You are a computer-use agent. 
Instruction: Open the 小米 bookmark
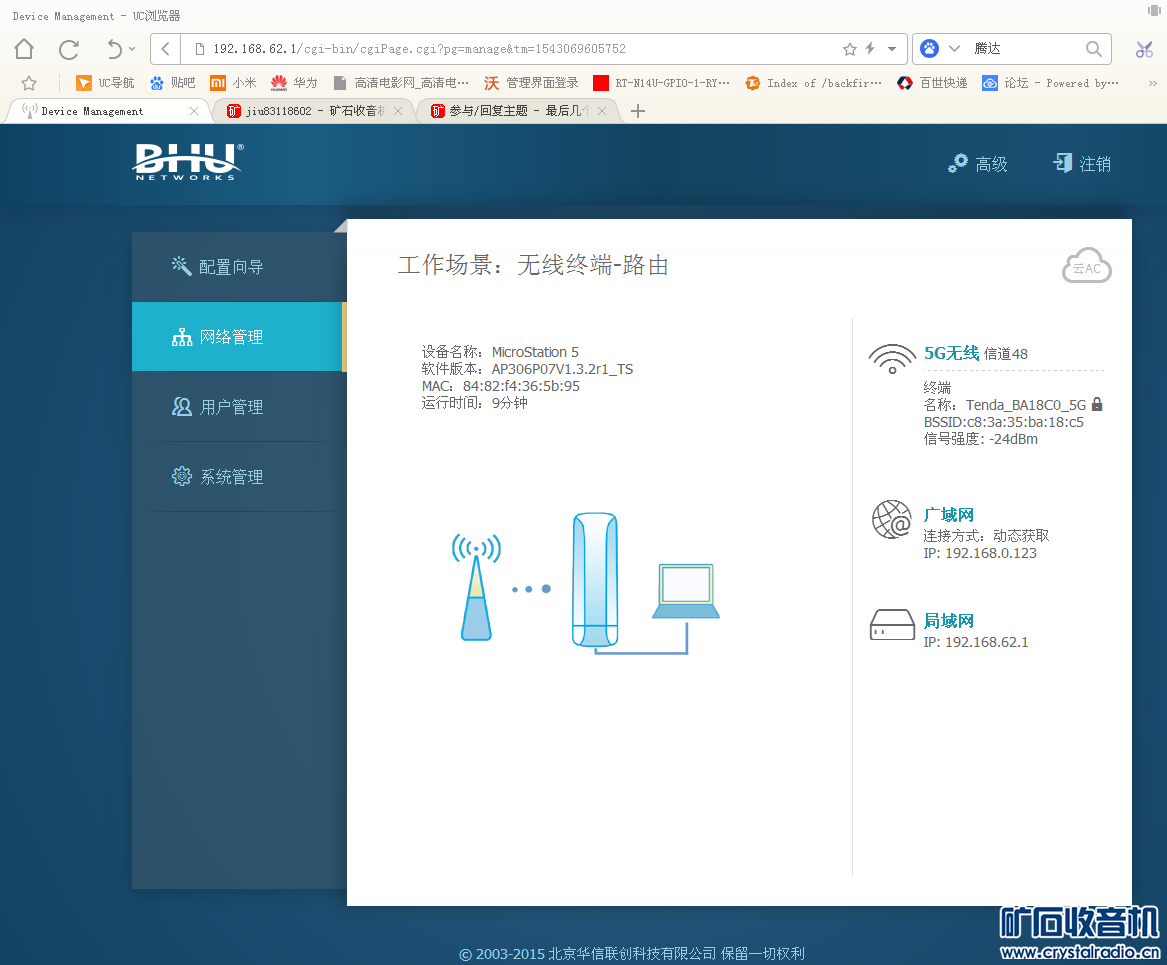tap(233, 83)
